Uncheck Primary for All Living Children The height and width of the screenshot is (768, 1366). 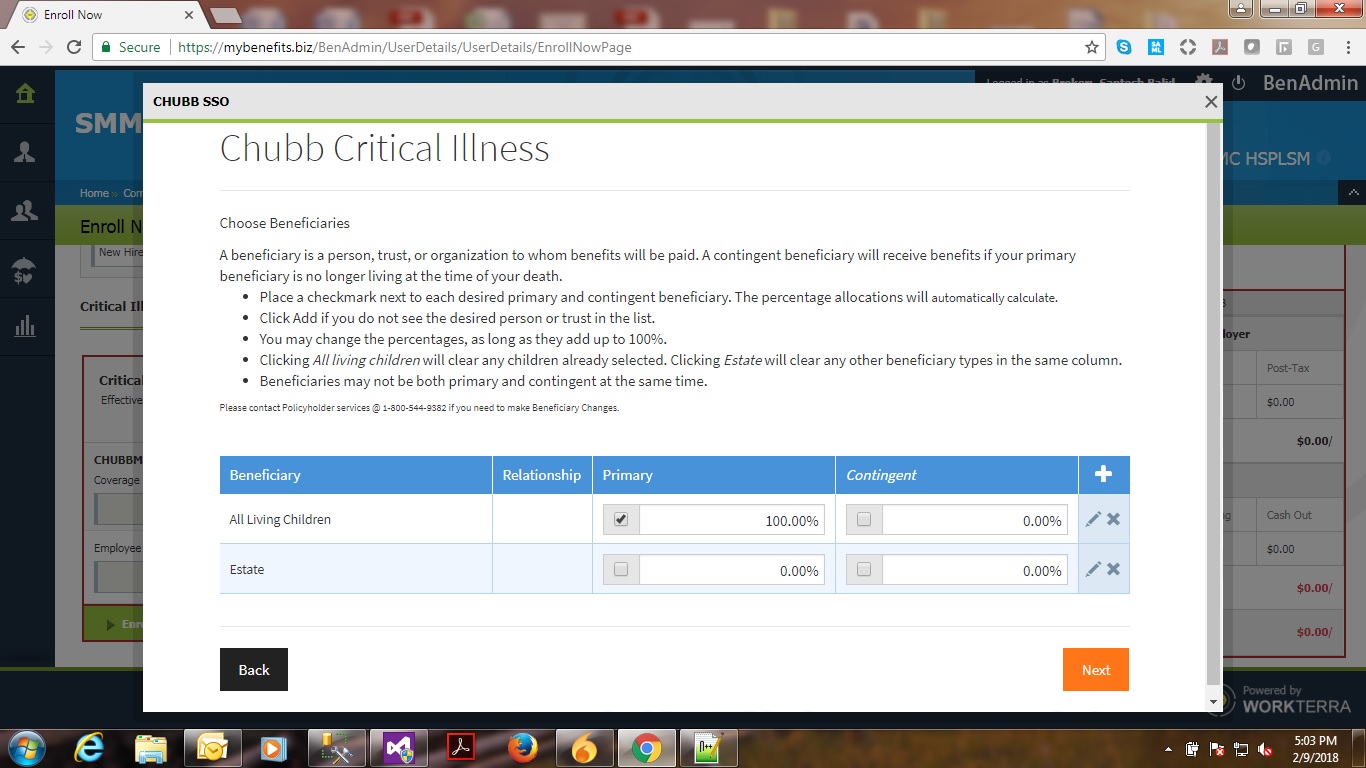tap(621, 519)
